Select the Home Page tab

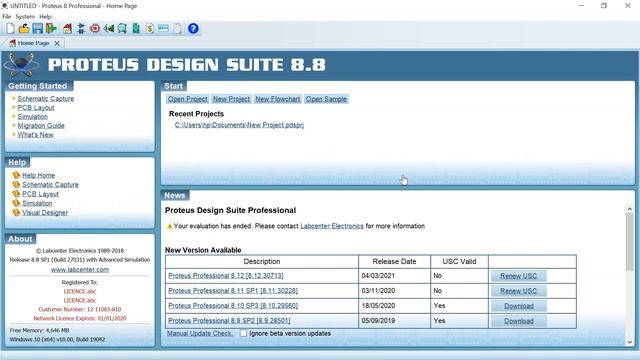tap(33, 43)
